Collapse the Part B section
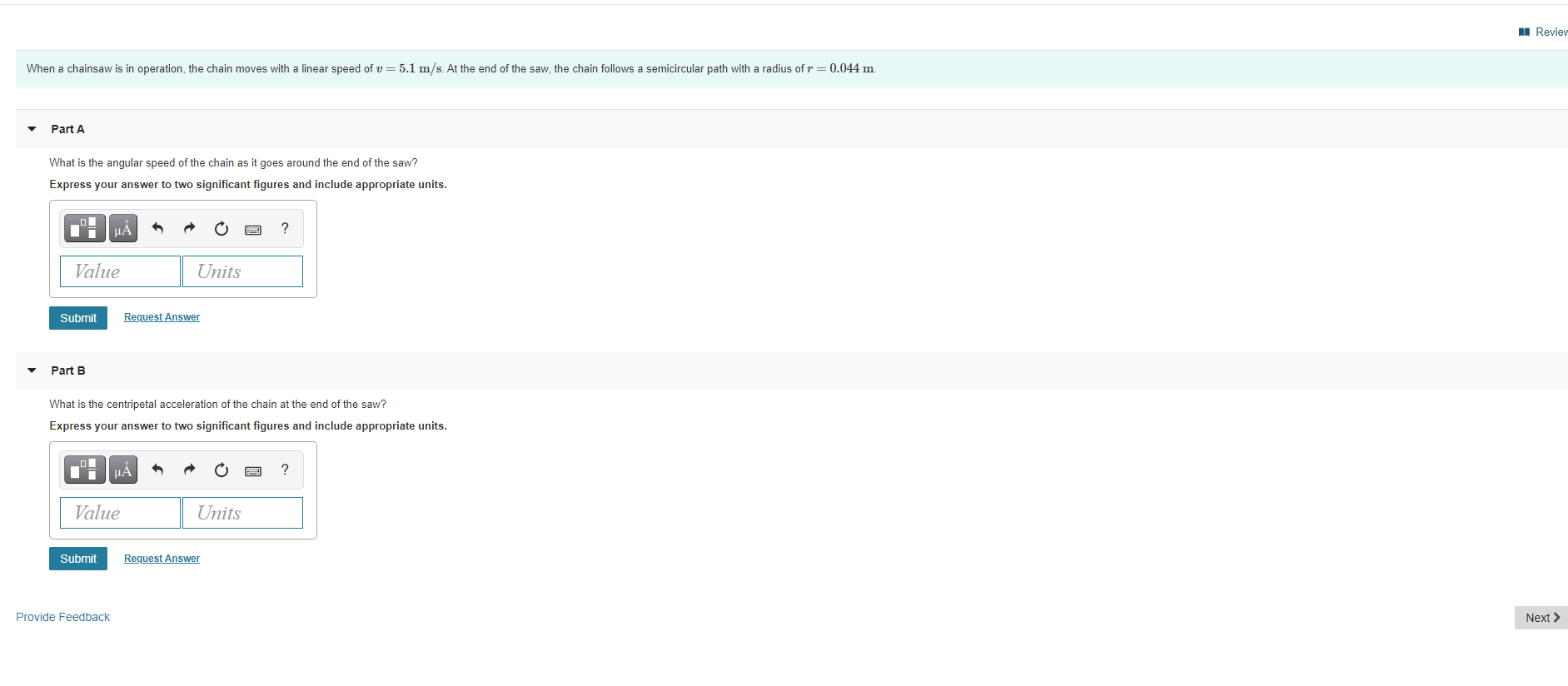This screenshot has height=686, width=1568. click(x=32, y=370)
